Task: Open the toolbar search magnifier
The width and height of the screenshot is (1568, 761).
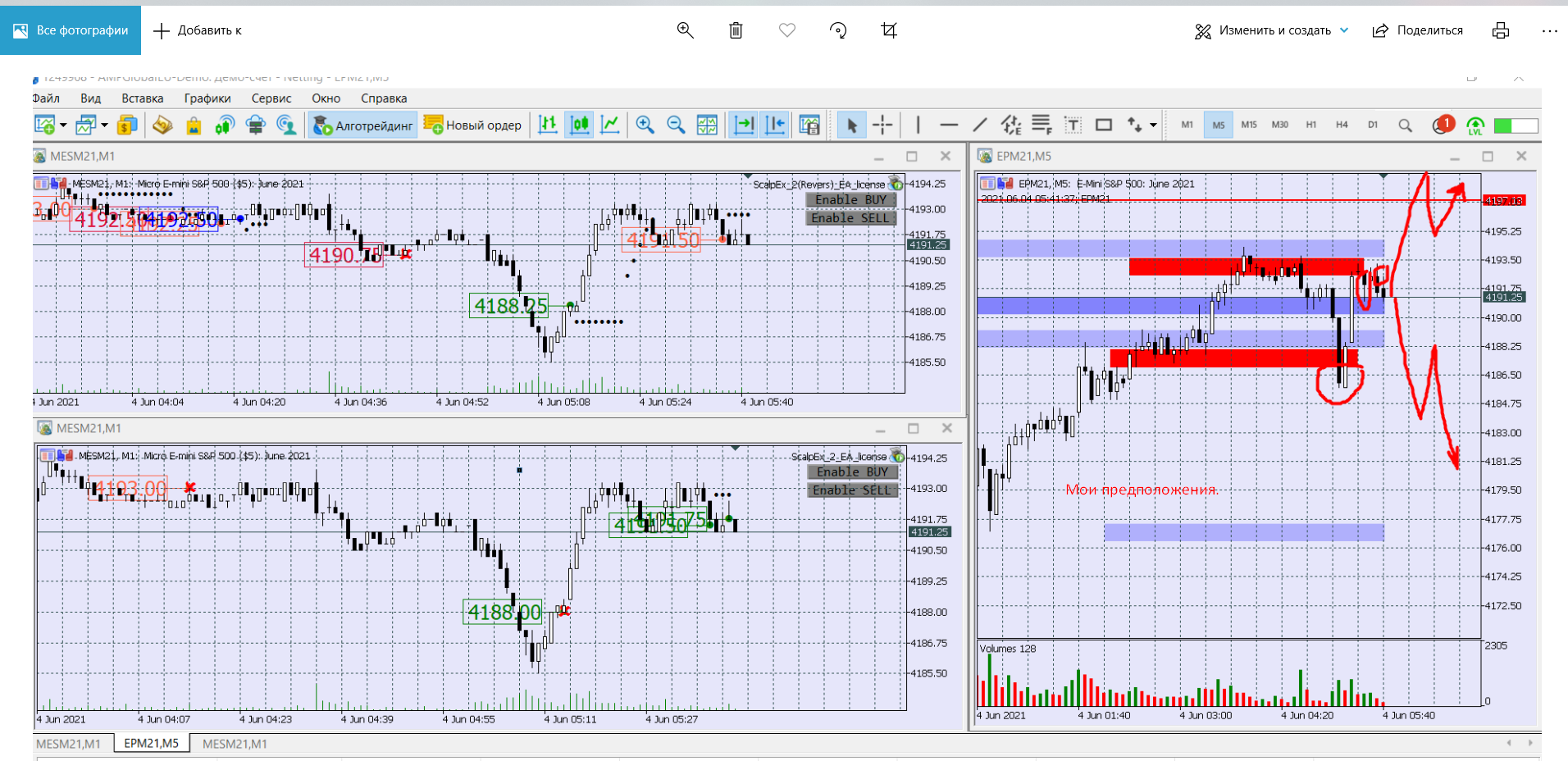Action: click(x=1405, y=125)
